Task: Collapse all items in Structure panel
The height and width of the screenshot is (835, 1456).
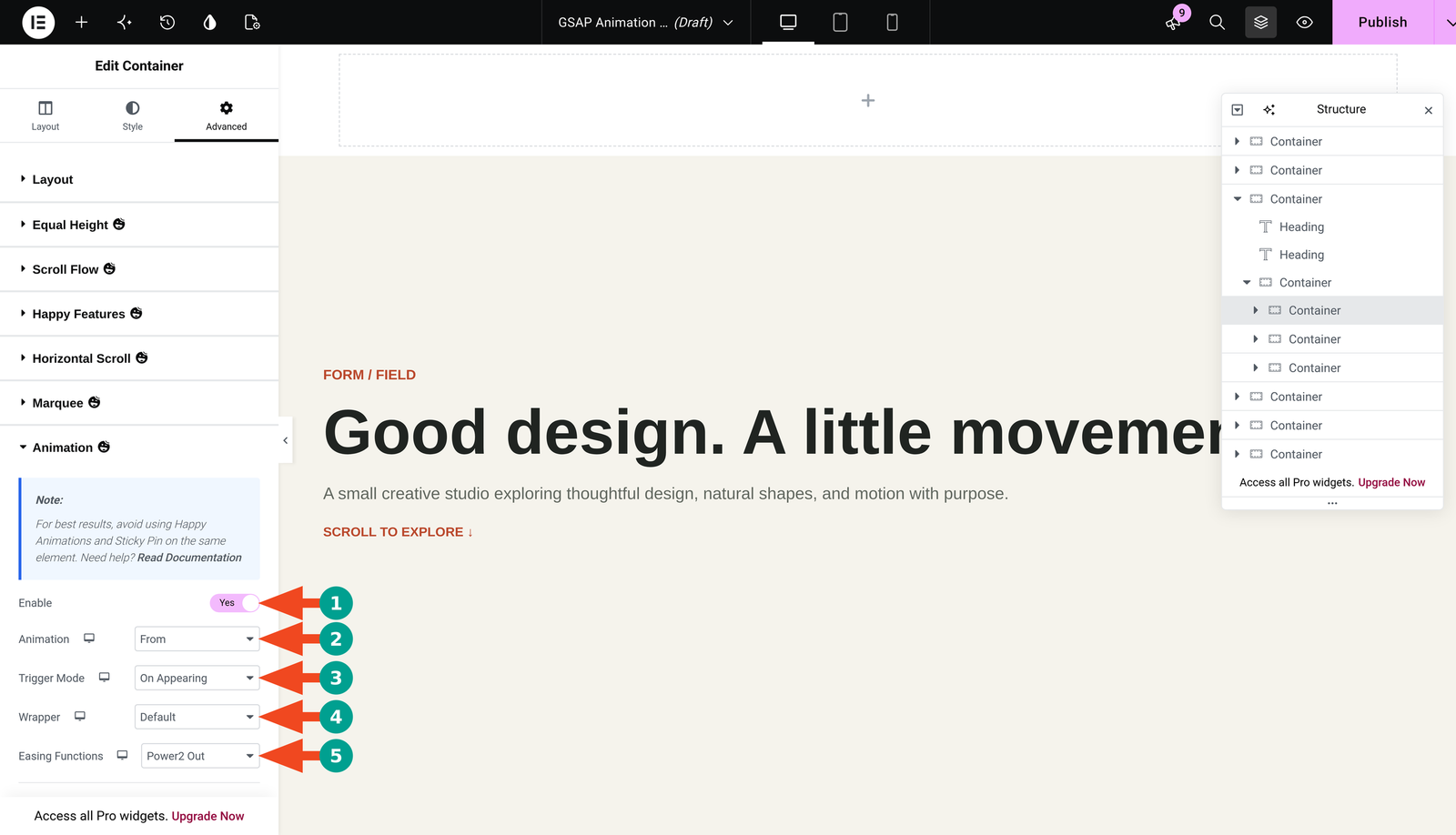Action: point(1238,109)
